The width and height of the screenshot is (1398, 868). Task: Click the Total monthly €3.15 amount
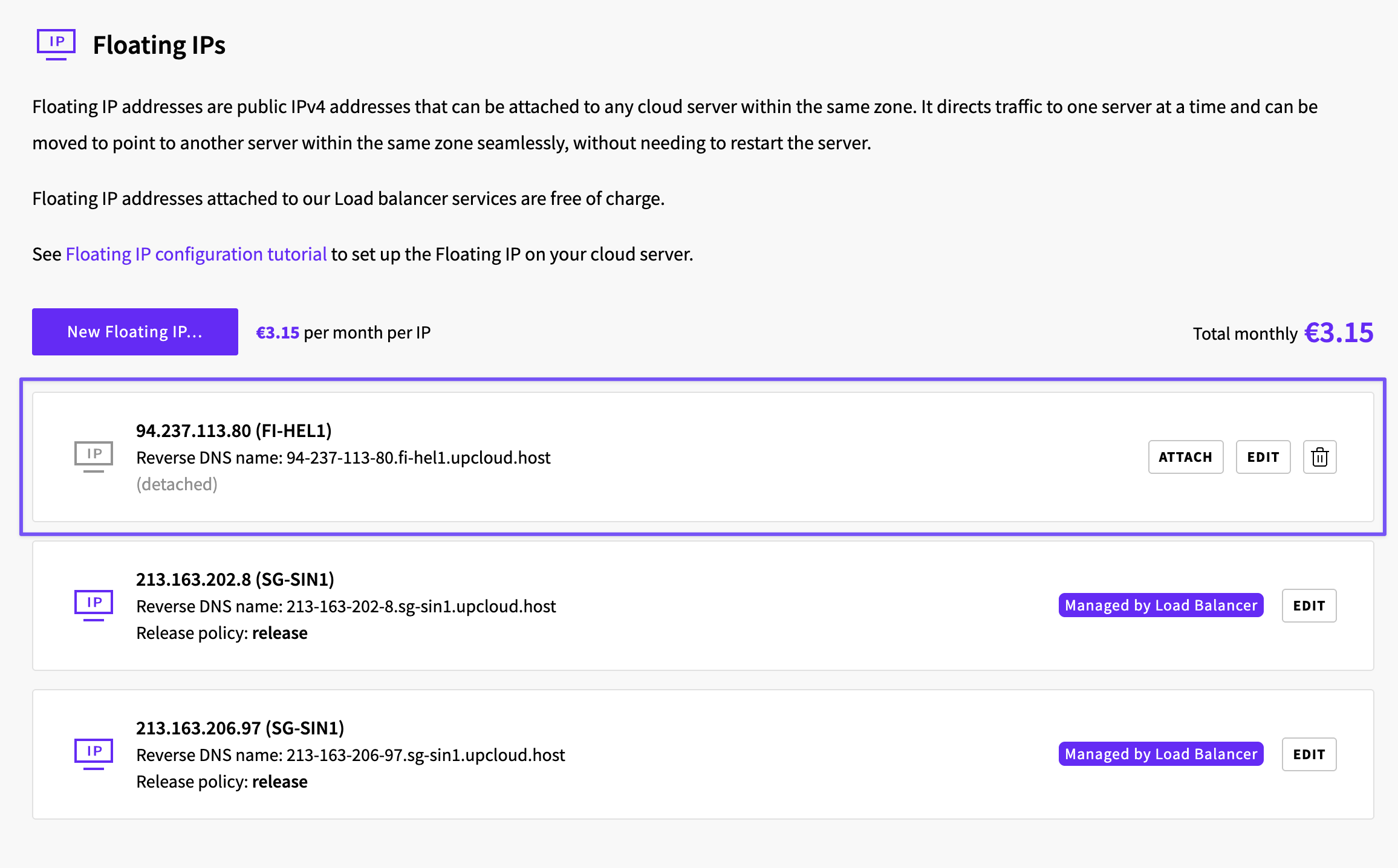[1339, 332]
